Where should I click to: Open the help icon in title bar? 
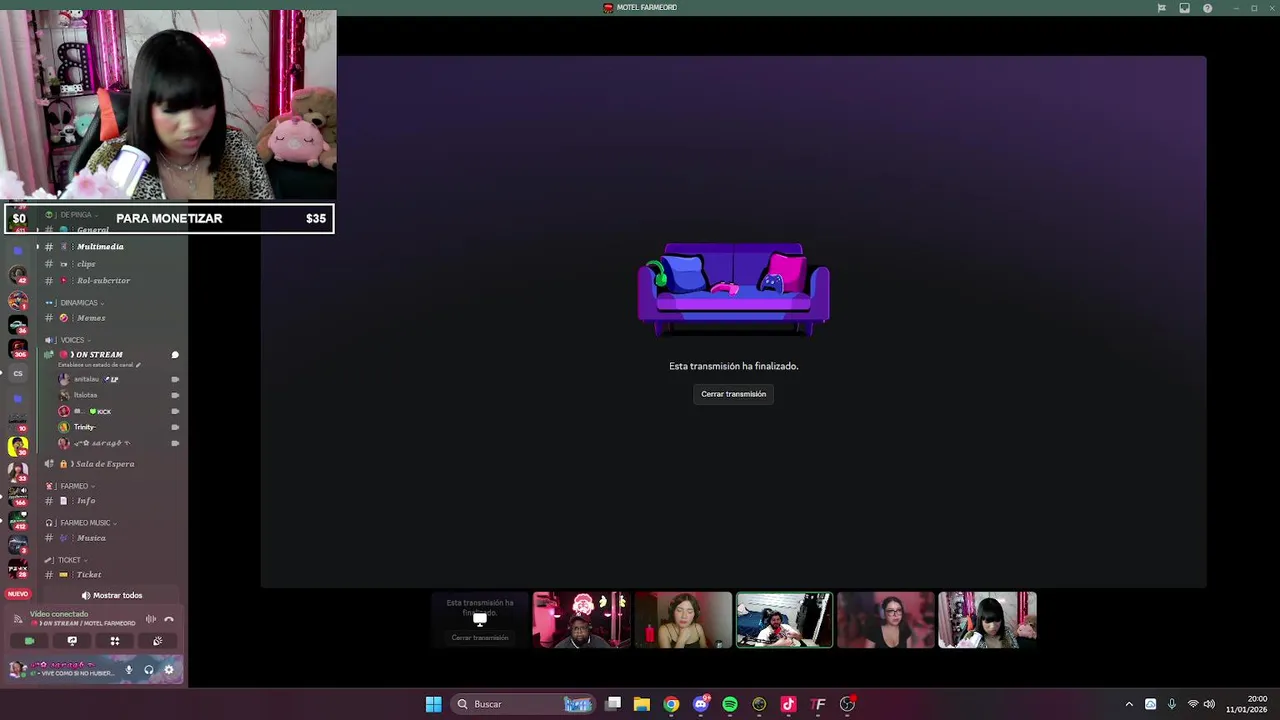pyautogui.click(x=1207, y=8)
